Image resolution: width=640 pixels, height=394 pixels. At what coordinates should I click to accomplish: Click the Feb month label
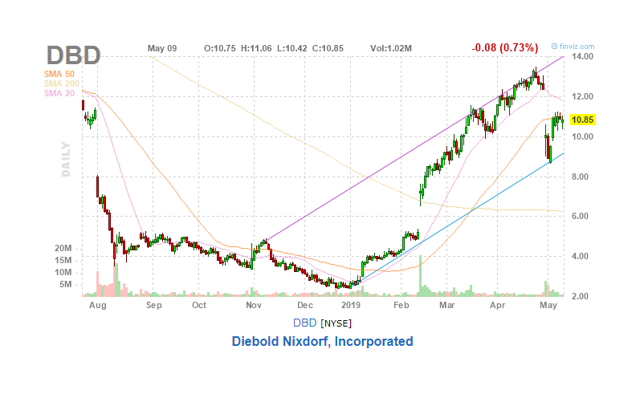point(401,305)
